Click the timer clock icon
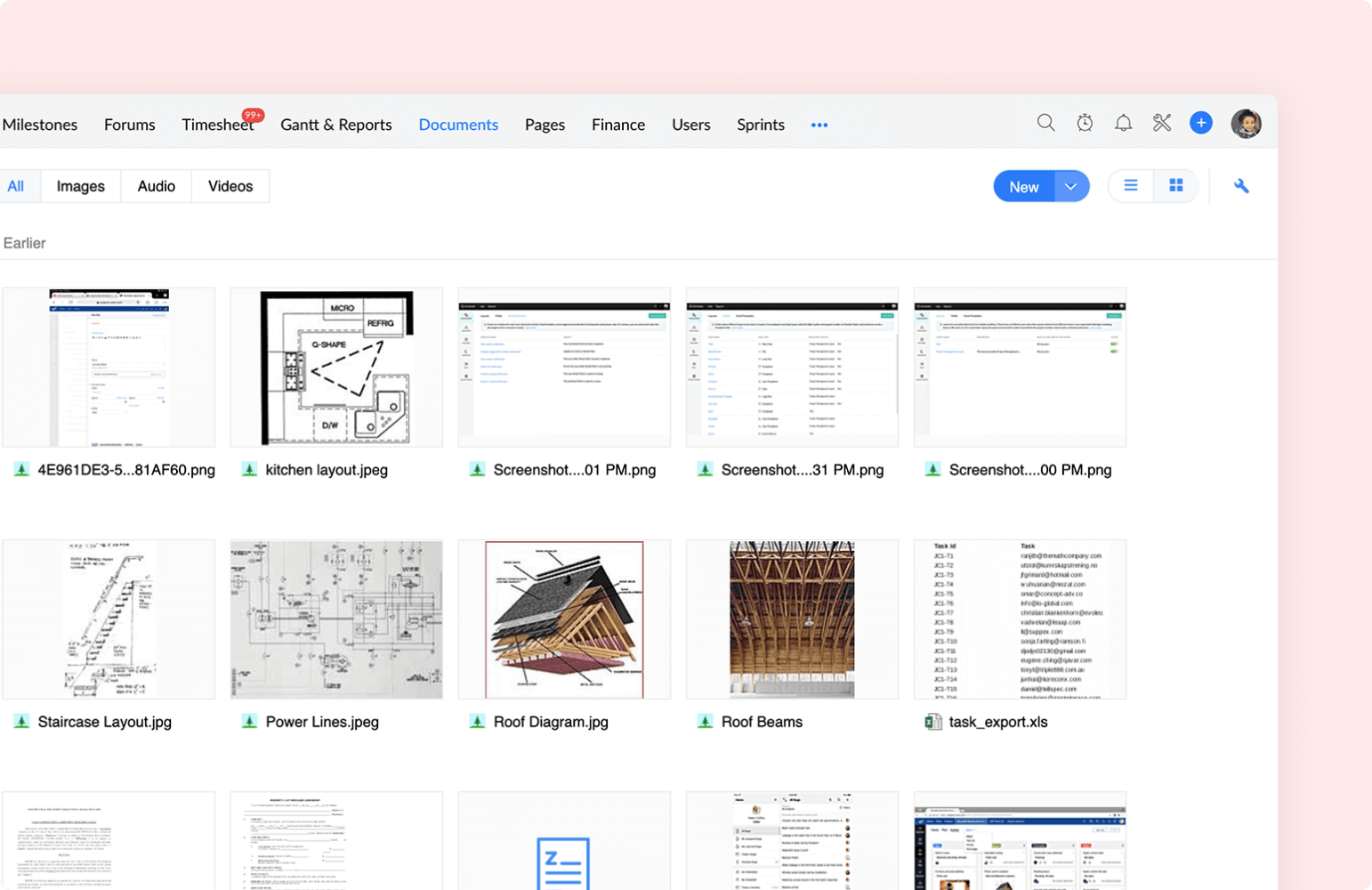The width and height of the screenshot is (1372, 890). click(1085, 123)
